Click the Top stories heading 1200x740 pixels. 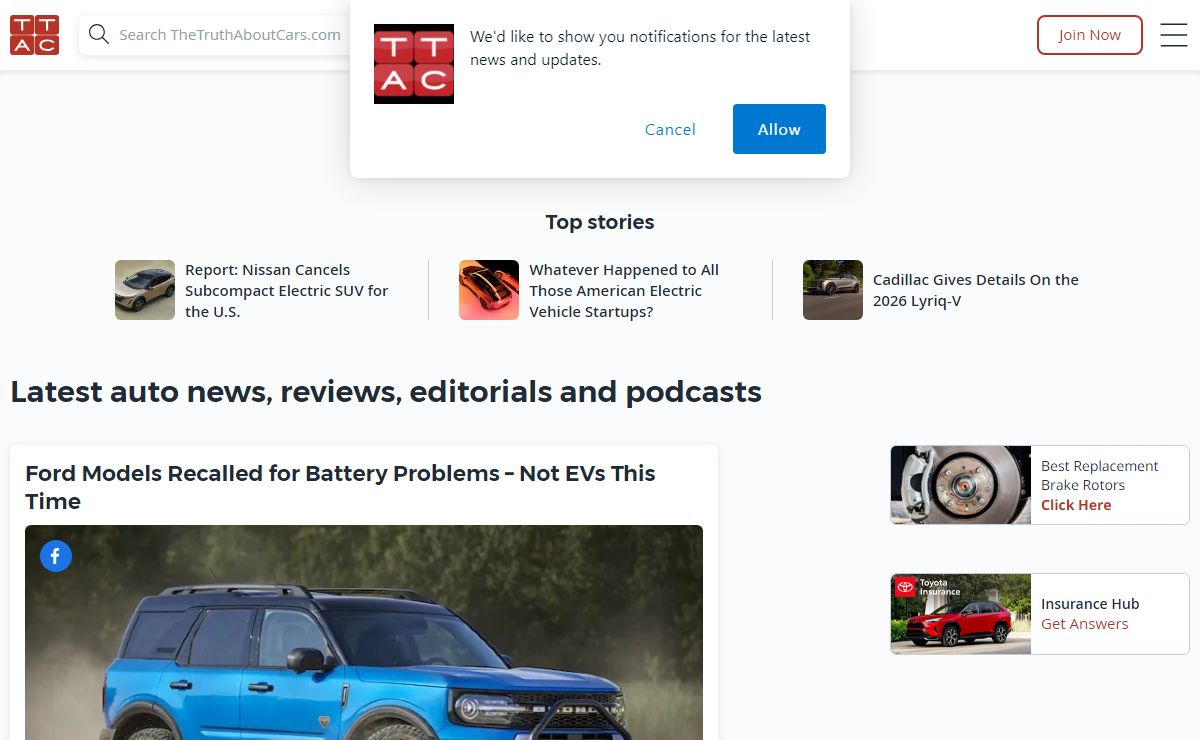(600, 222)
